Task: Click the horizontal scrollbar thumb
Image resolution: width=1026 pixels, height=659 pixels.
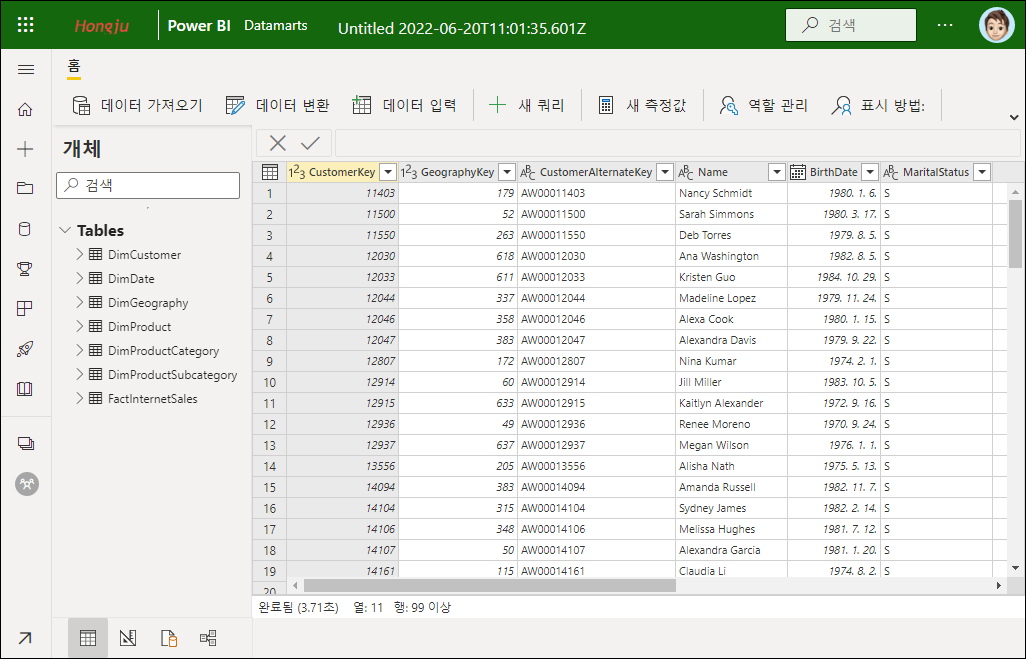Action: click(489, 585)
